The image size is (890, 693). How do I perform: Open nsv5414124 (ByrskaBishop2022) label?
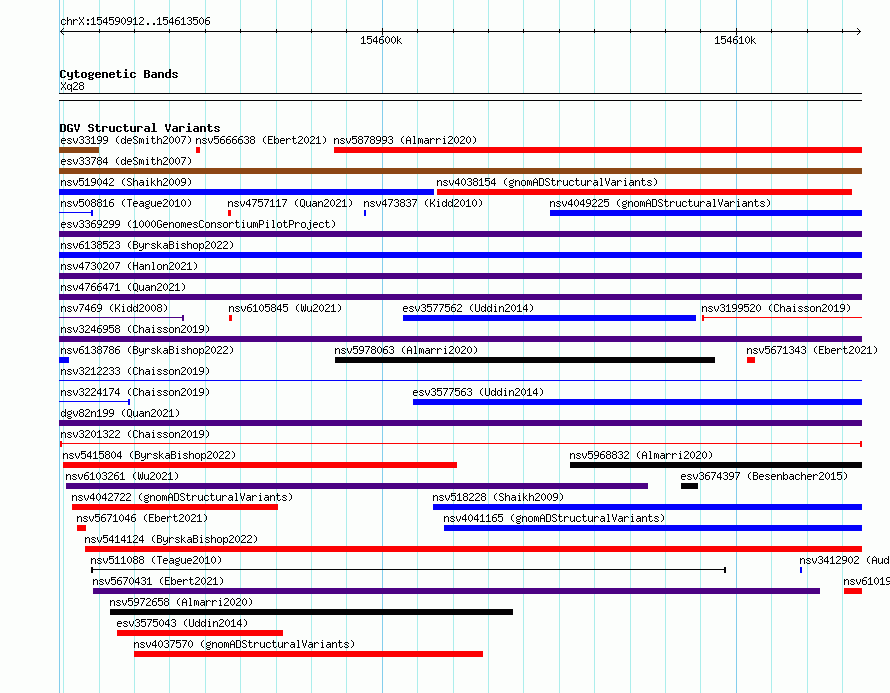pos(171,539)
